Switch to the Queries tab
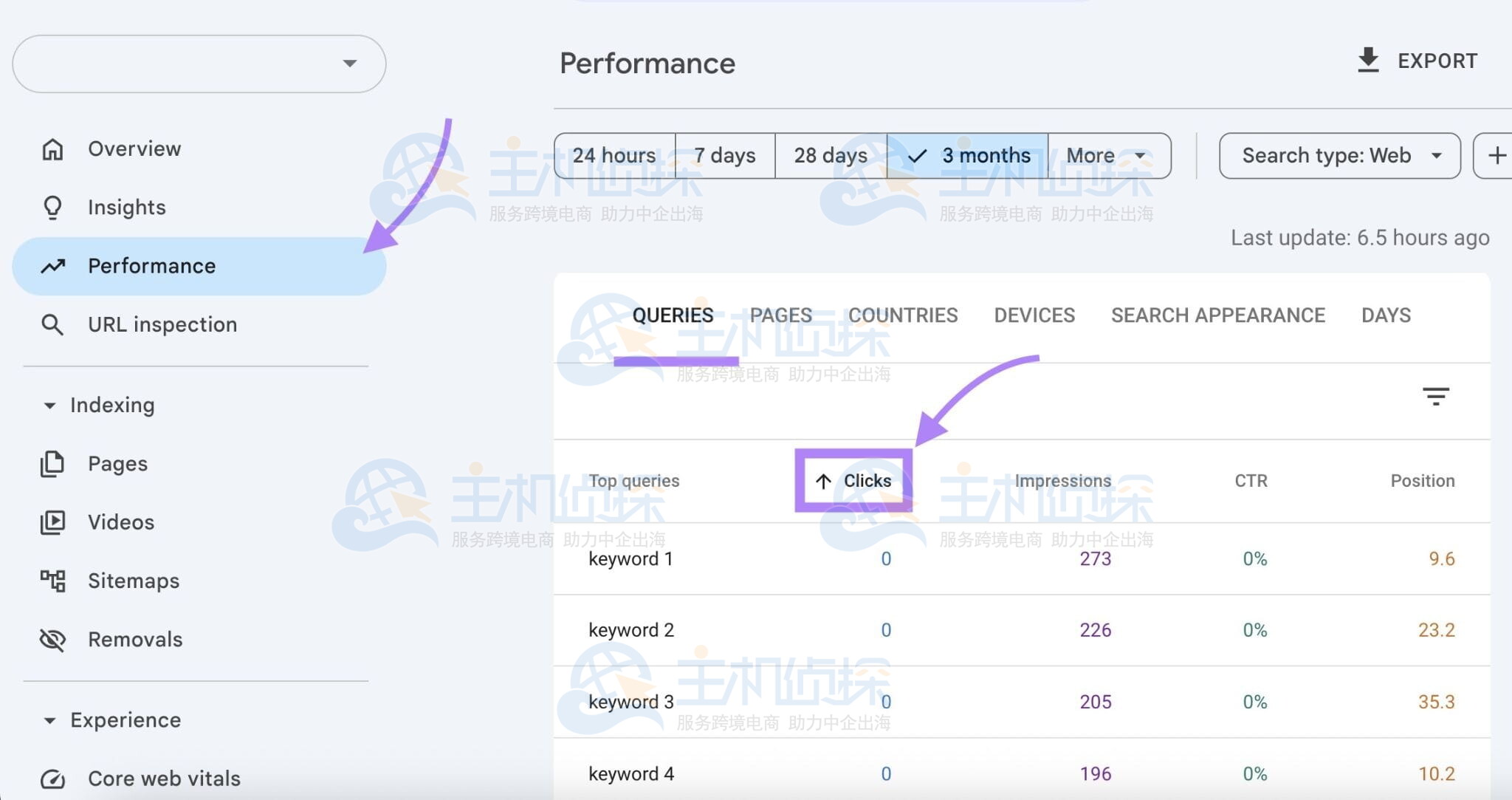Viewport: 1512px width, 800px height. 673,315
